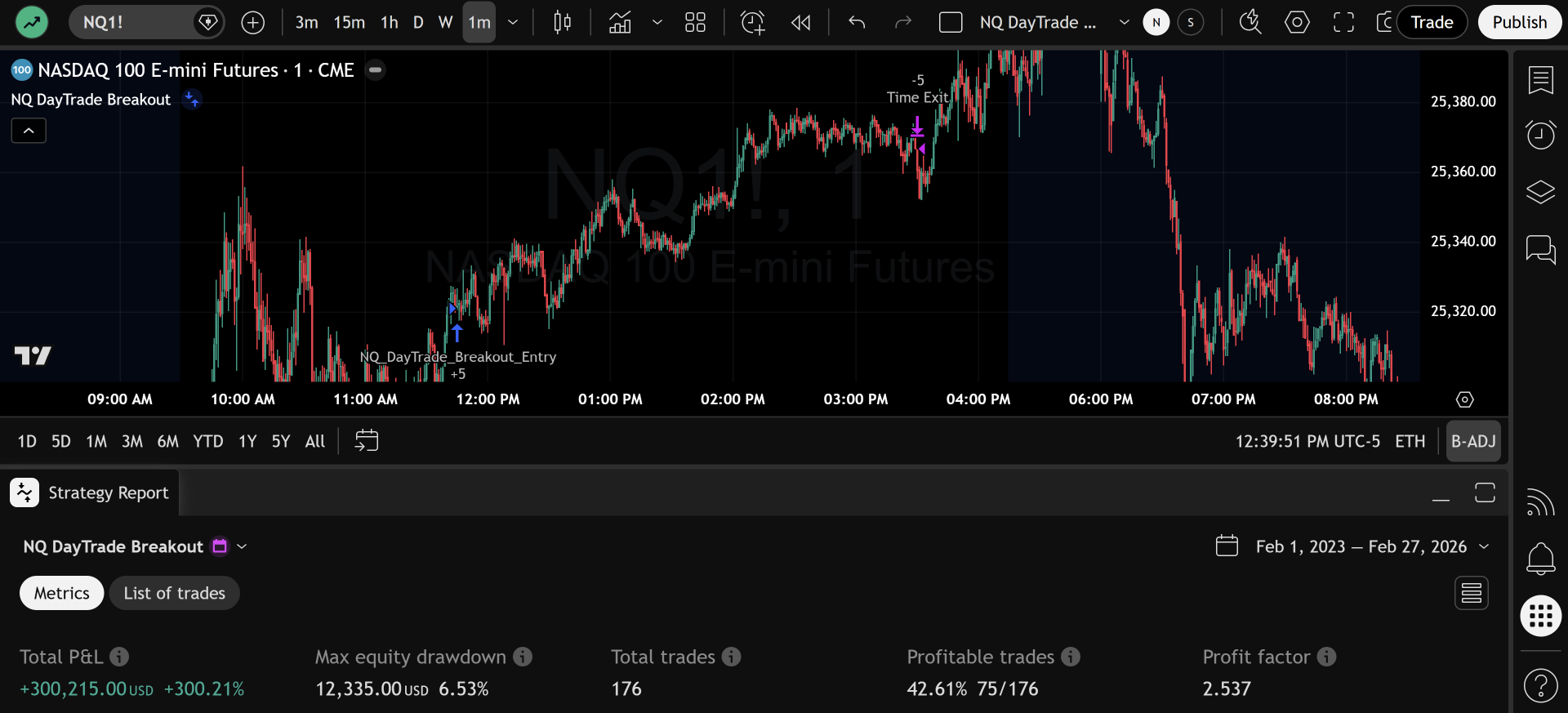The image size is (1568, 713).
Task: Open the Alerts alarm clock icon
Action: [1540, 135]
